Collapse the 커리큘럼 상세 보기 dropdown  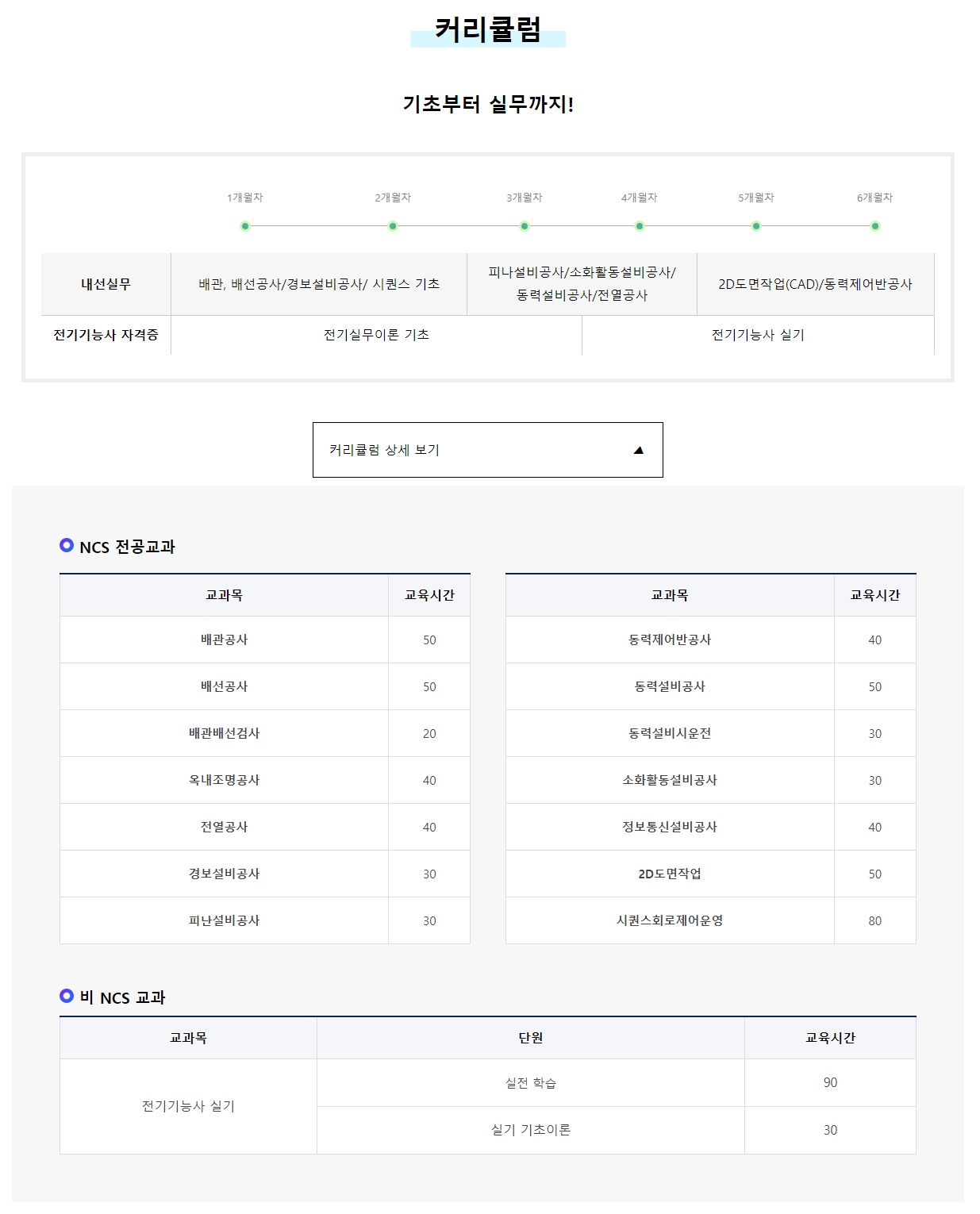[487, 450]
